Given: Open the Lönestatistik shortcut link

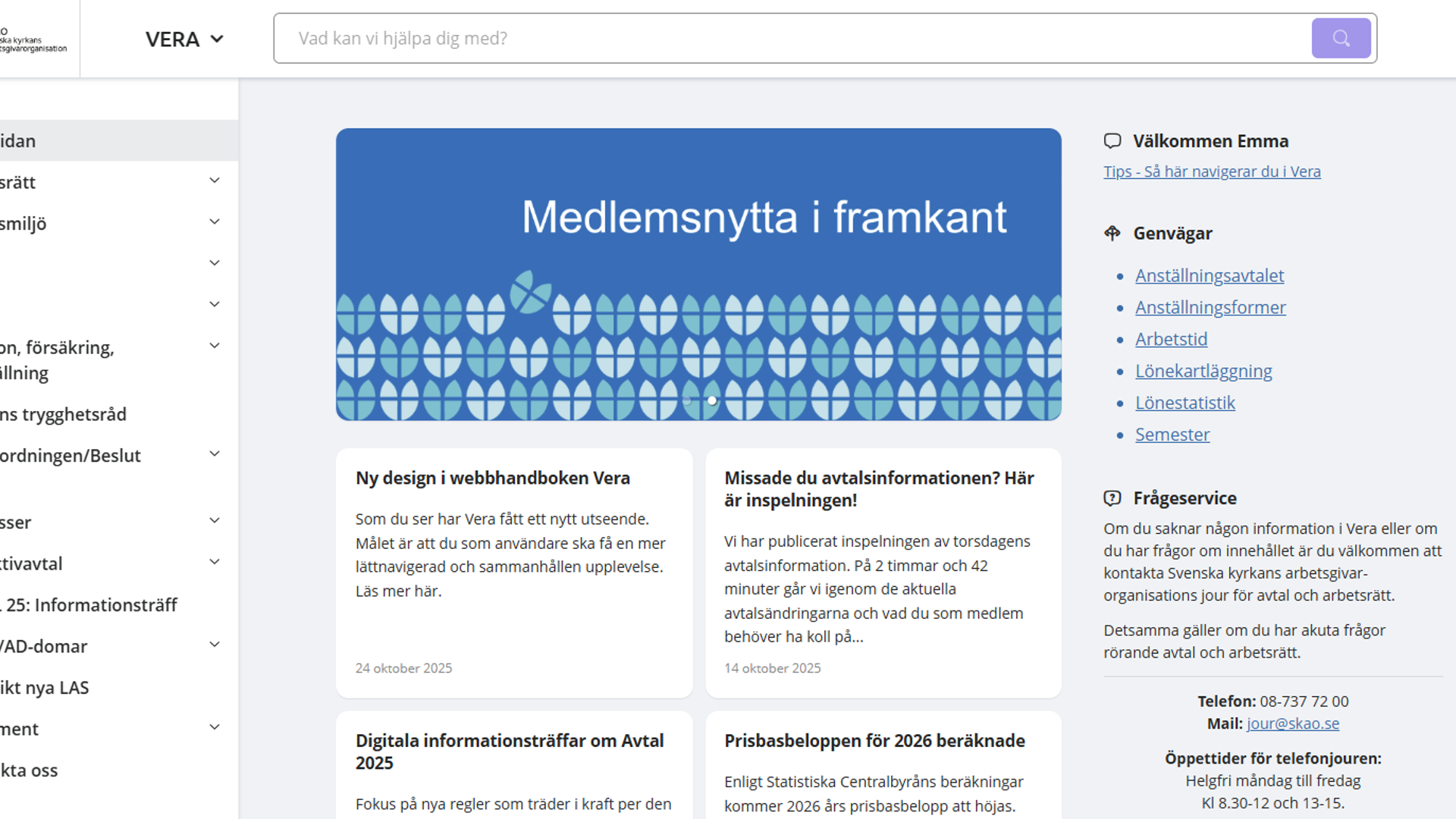Looking at the screenshot, I should [1185, 403].
